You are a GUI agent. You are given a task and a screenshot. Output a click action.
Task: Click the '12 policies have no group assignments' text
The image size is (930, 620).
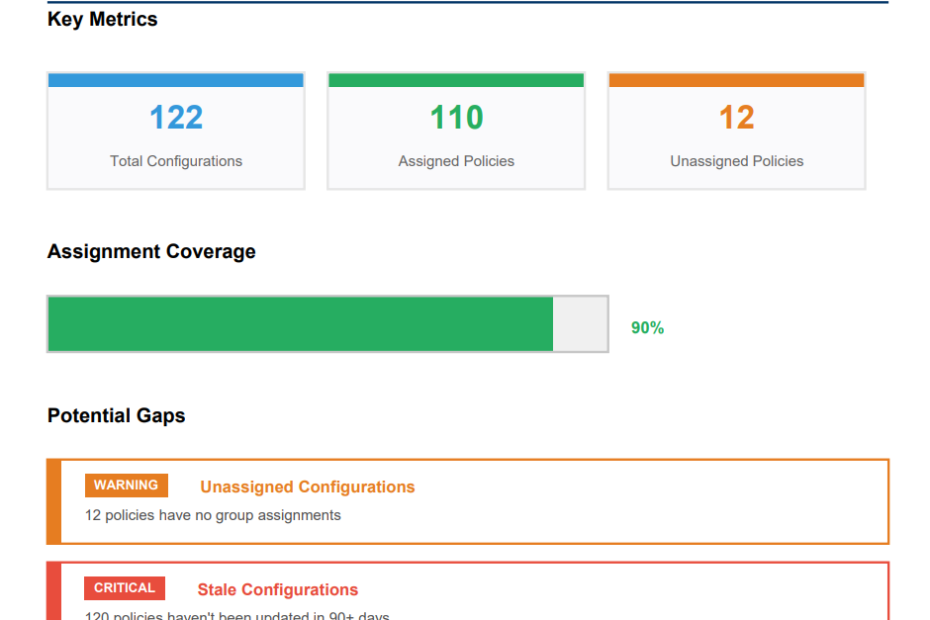213,515
